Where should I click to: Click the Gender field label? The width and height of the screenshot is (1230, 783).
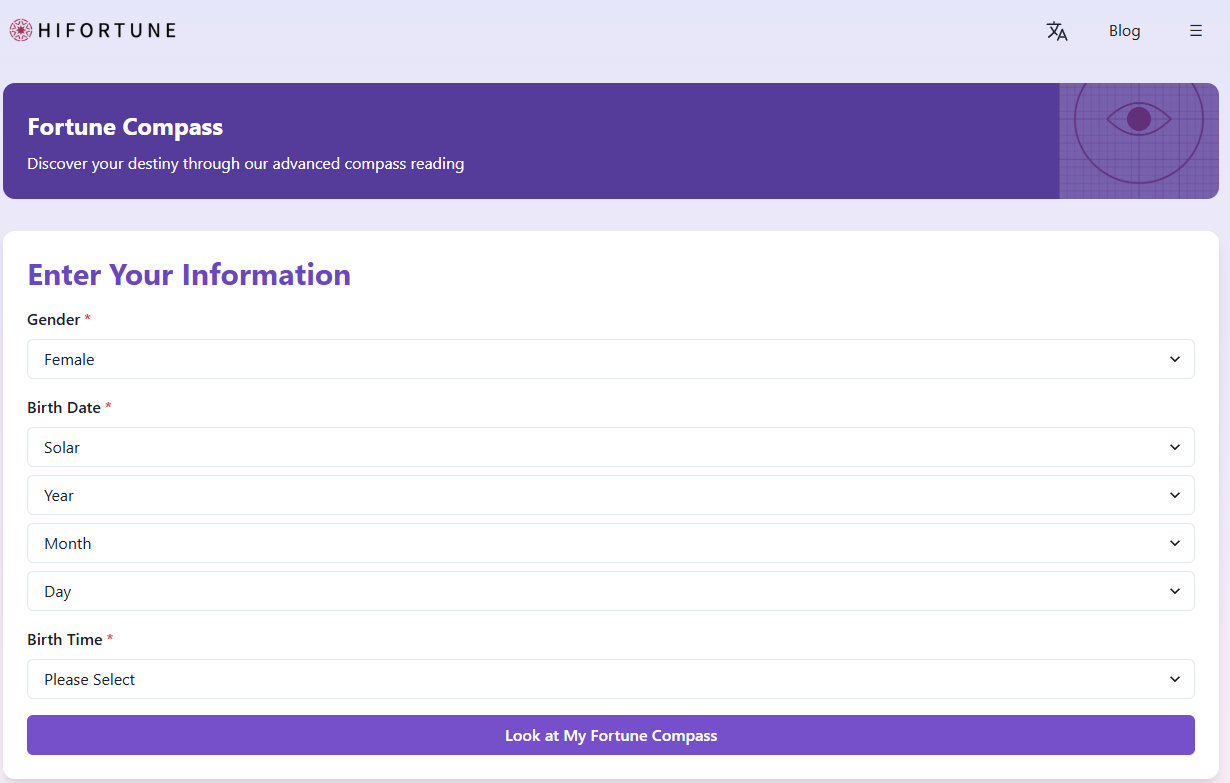(x=54, y=319)
